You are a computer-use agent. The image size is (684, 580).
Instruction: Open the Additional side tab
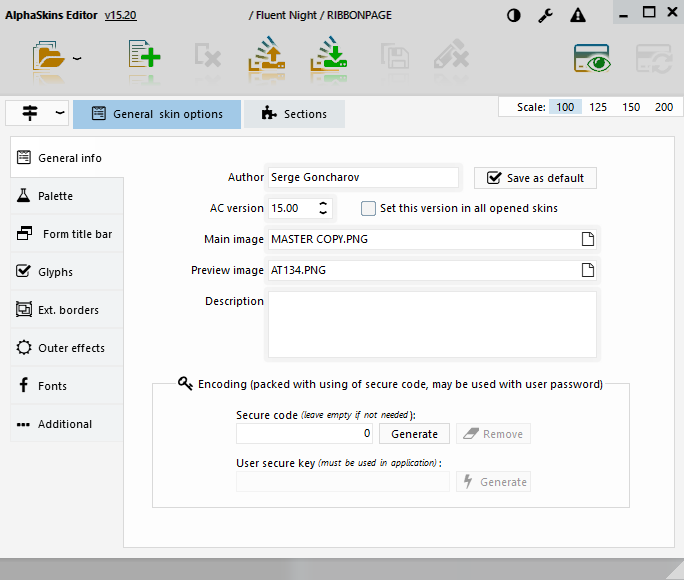click(x=67, y=424)
